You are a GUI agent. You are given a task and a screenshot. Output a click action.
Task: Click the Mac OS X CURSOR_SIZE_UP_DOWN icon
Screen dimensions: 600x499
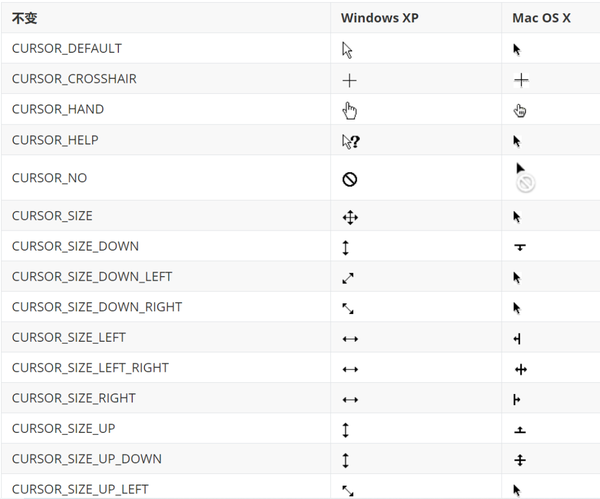(520, 460)
